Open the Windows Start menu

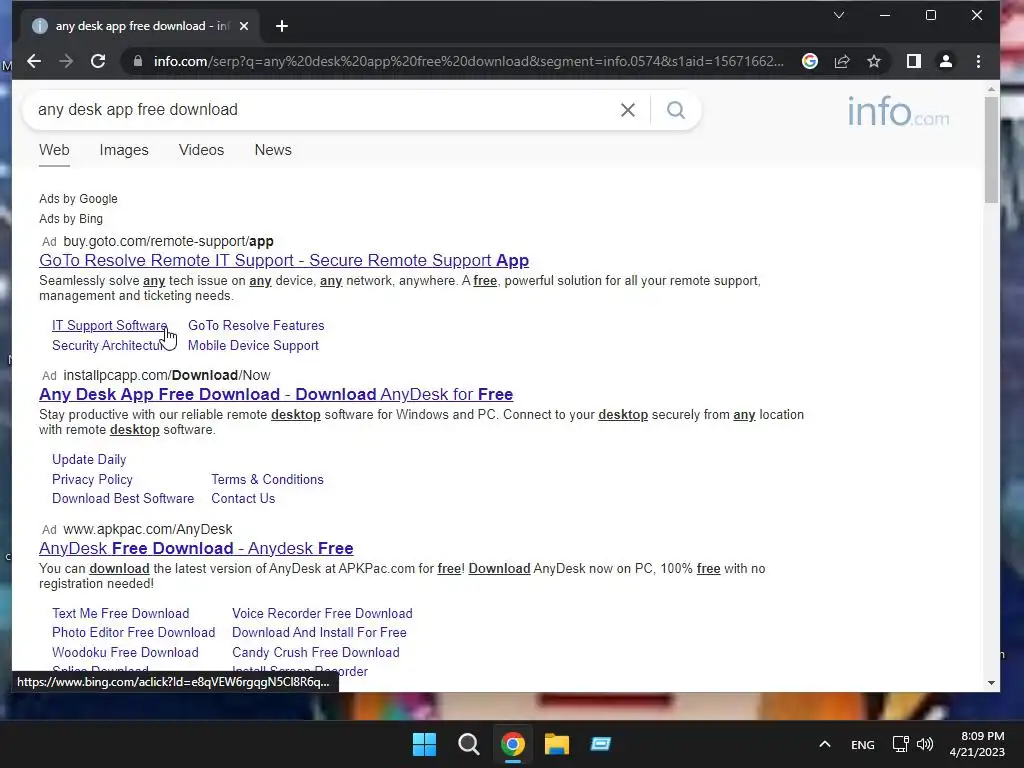[x=424, y=744]
